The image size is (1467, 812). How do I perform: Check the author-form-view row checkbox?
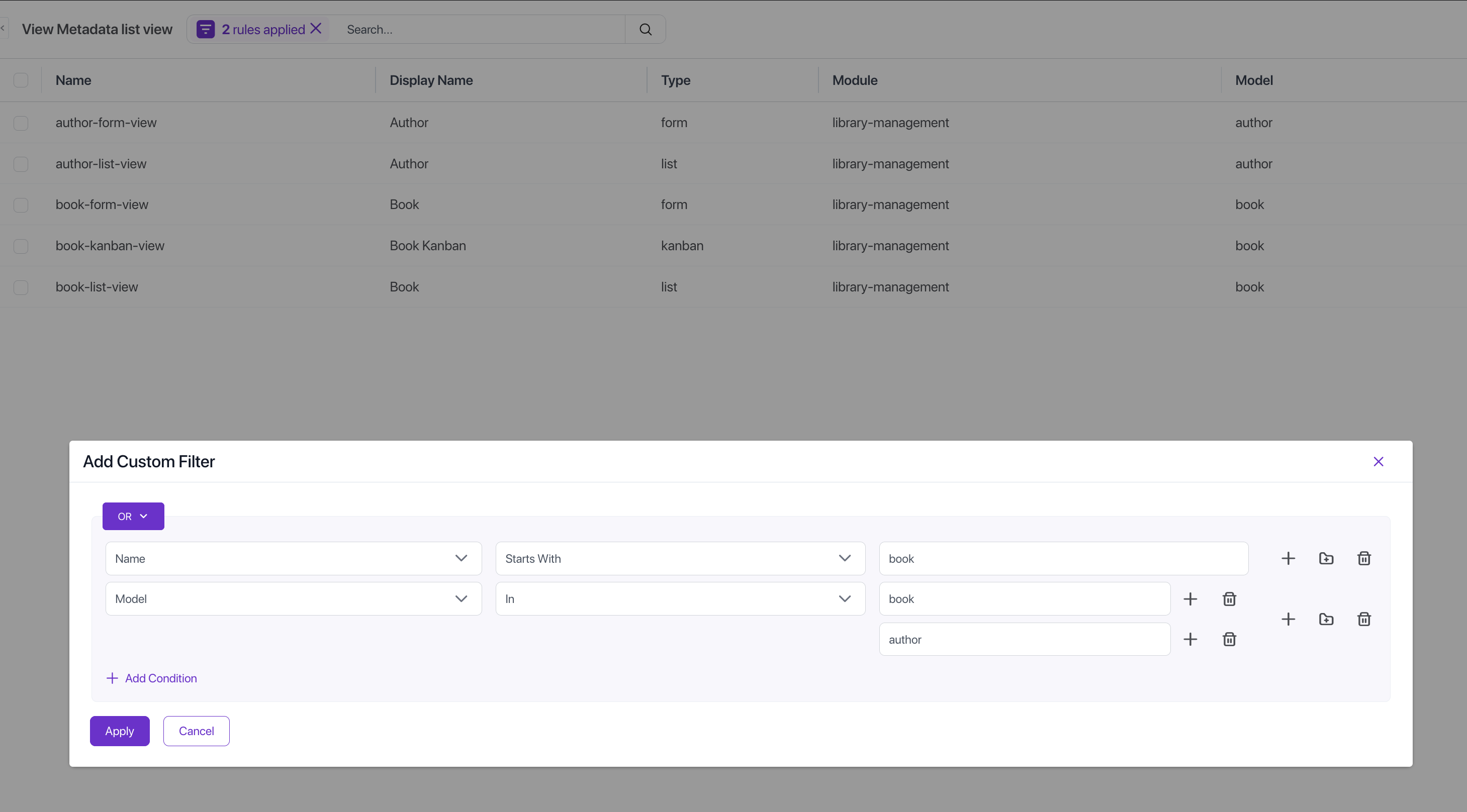pos(21,123)
